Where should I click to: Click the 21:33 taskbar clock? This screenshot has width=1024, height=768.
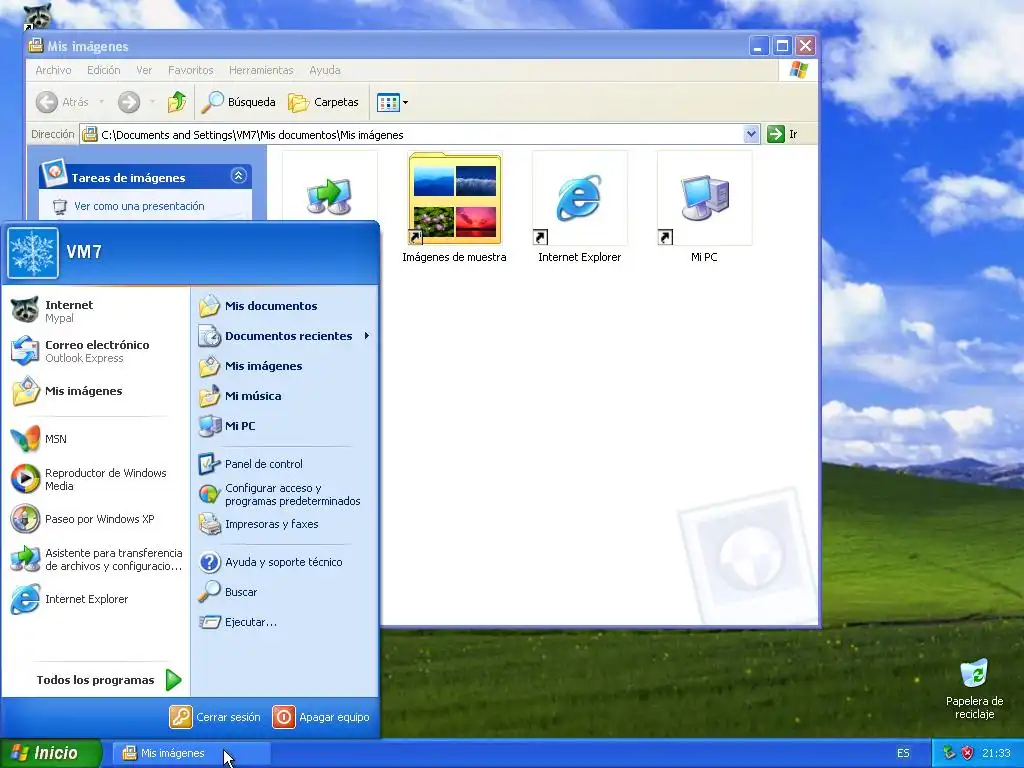point(996,753)
